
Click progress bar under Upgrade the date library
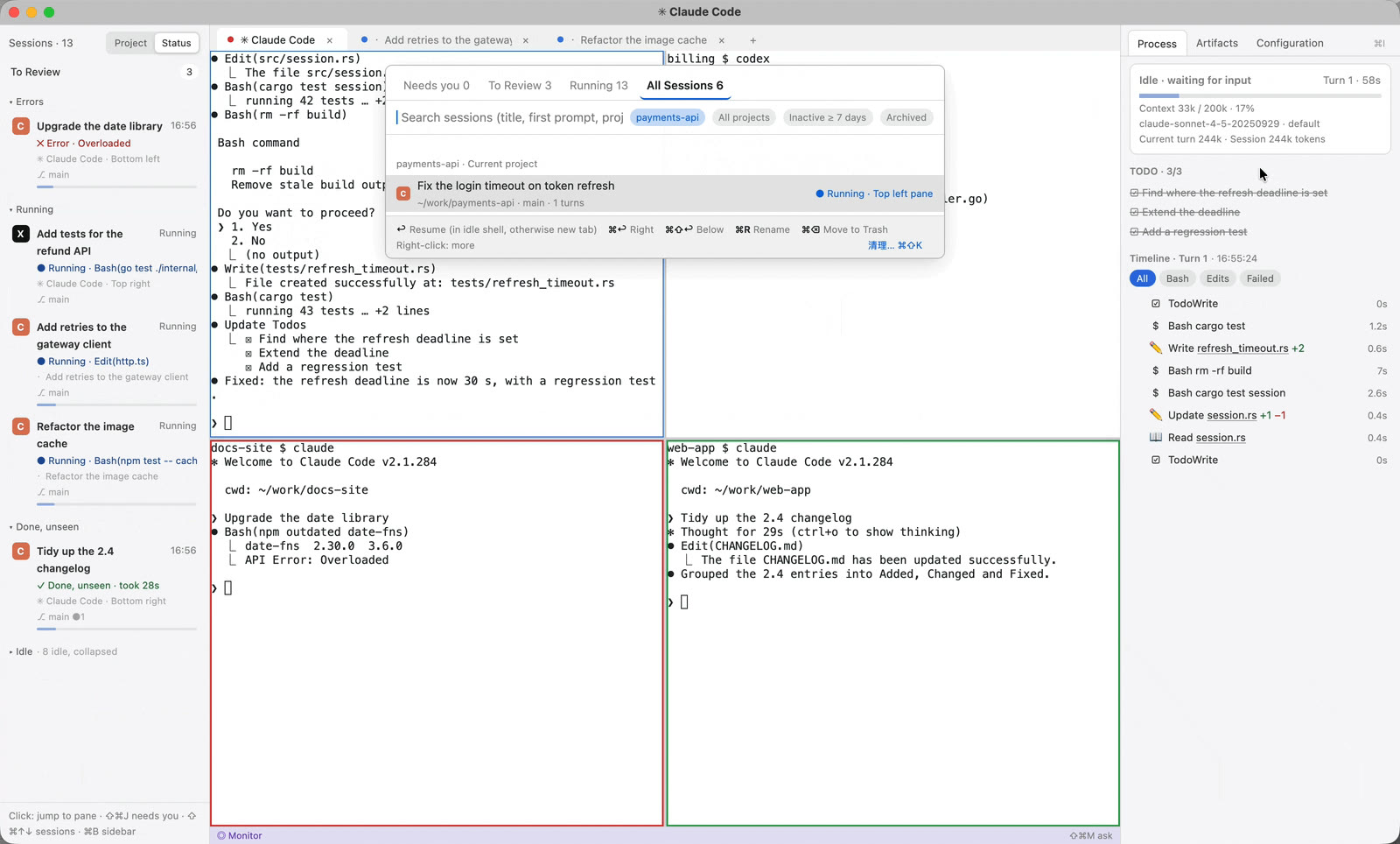(117, 187)
